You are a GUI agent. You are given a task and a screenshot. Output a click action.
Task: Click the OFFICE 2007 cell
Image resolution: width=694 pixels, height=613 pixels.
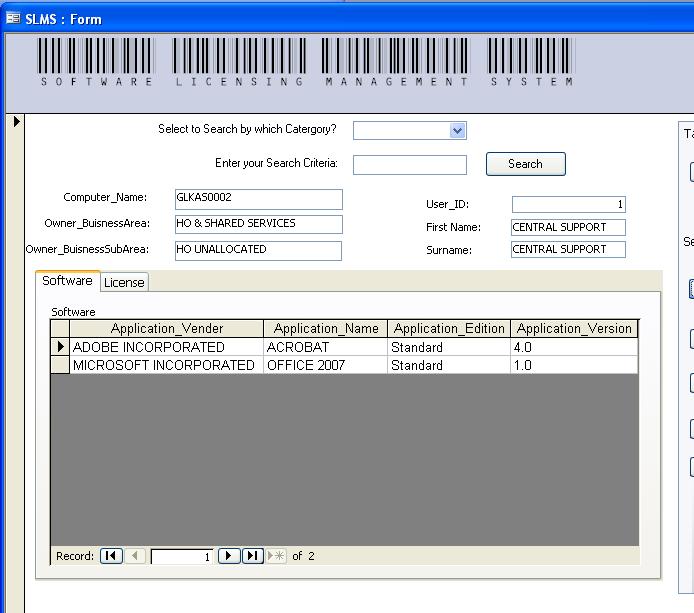point(325,365)
